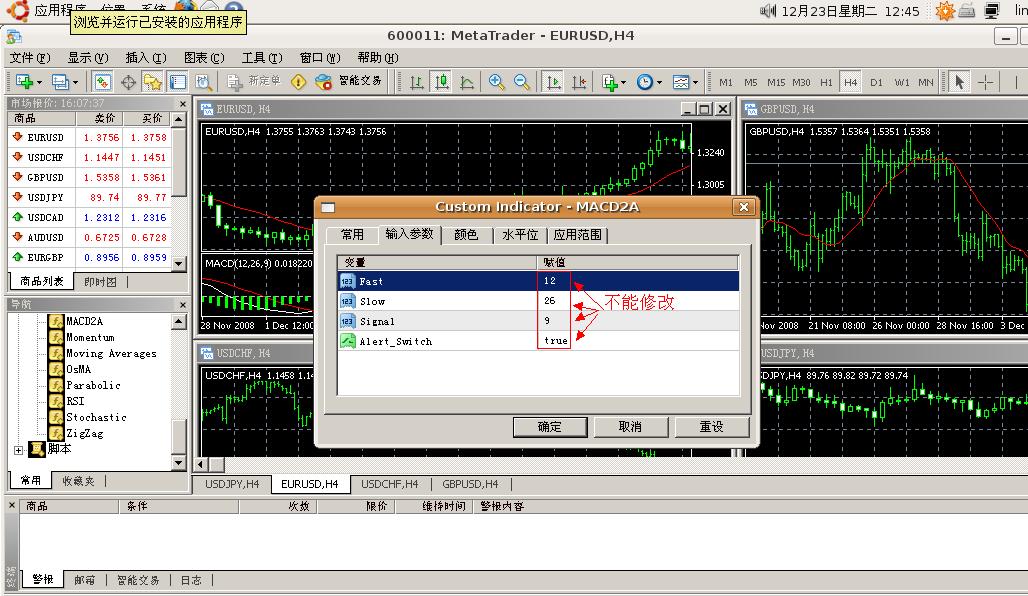
Task: Toggle chart shift icon
Action: pos(579,82)
